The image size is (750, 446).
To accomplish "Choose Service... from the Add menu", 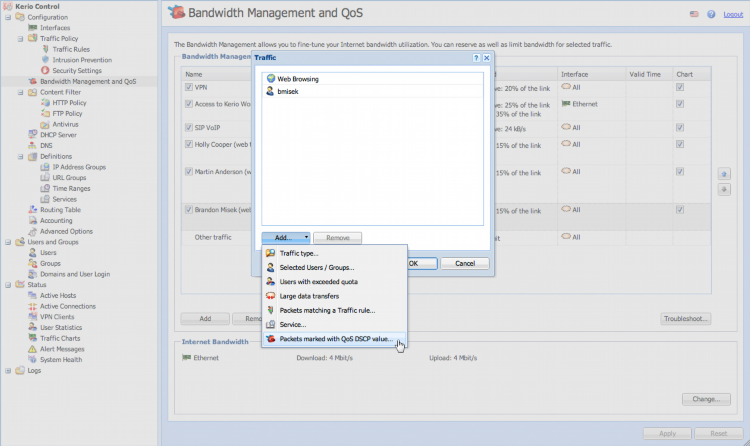I will 335,324.
